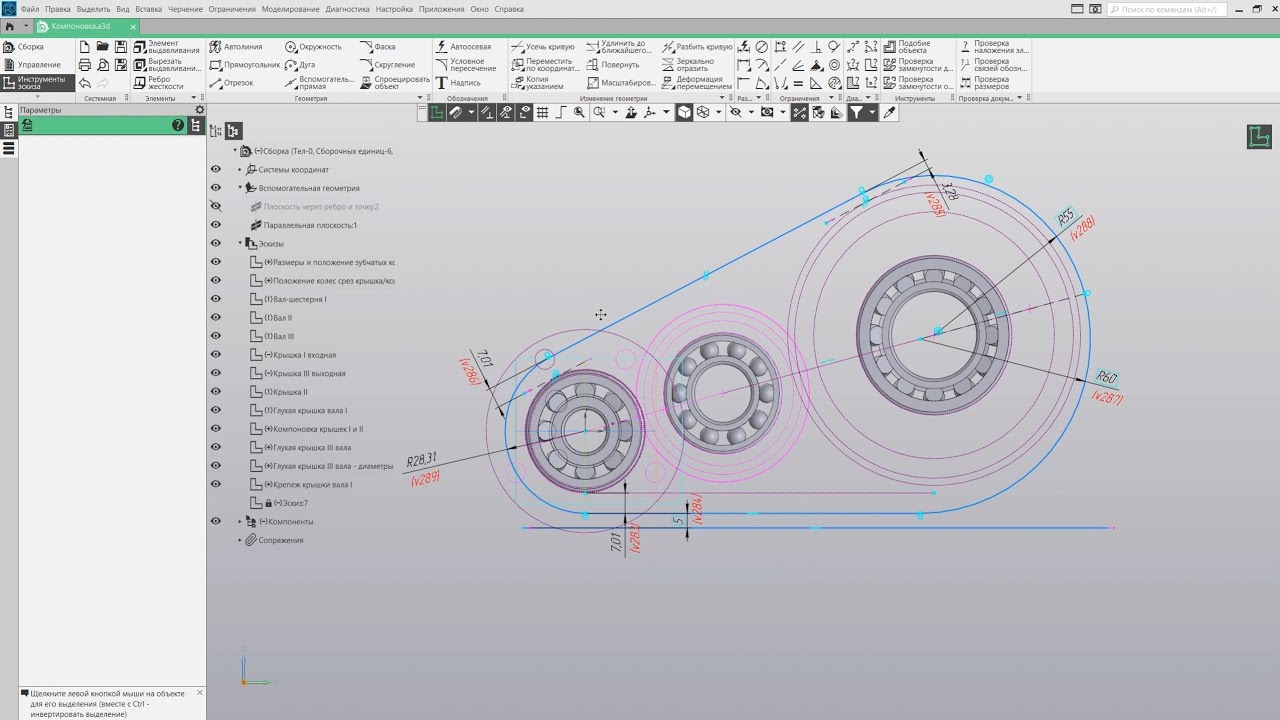Save the document with the diskette icon
Image resolution: width=1280 pixels, height=720 pixels.
click(120, 47)
